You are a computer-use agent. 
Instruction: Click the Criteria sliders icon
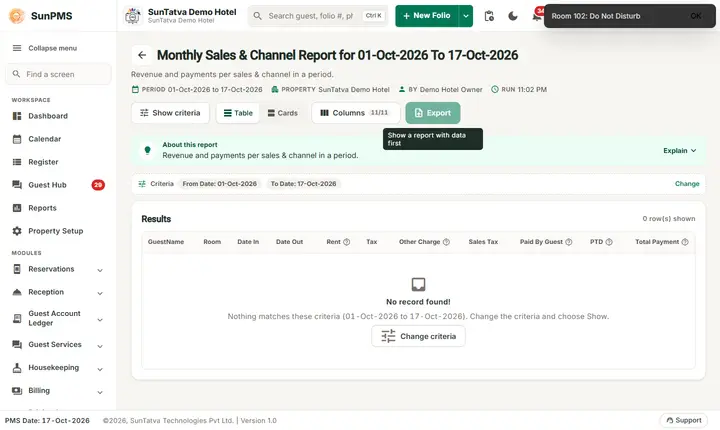click(142, 184)
